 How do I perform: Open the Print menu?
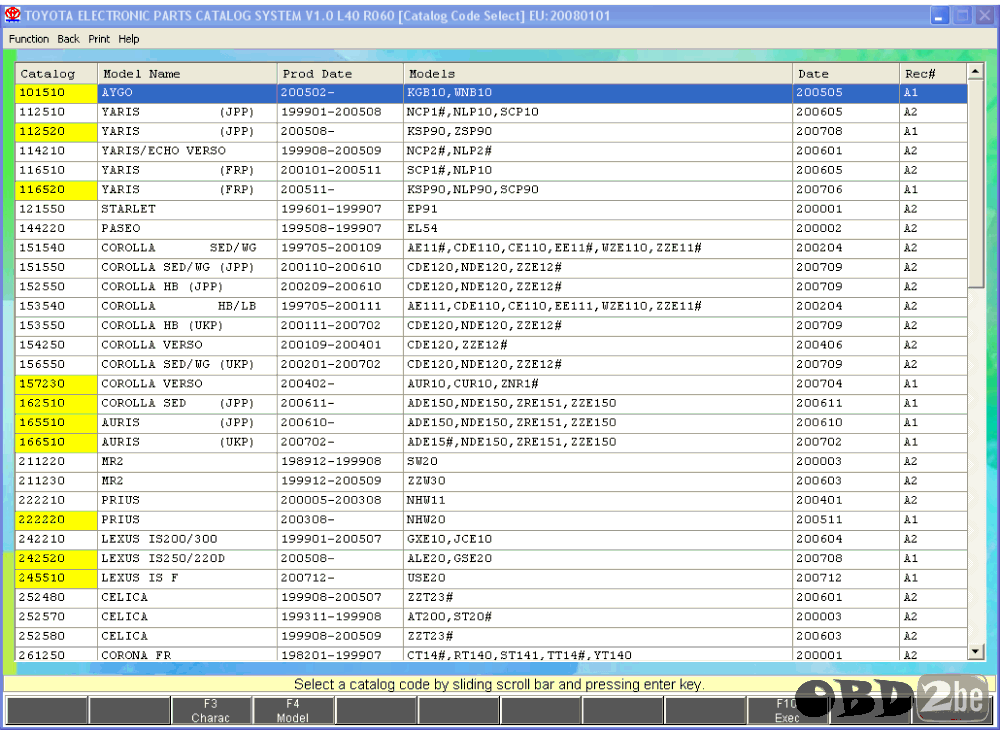(x=99, y=39)
